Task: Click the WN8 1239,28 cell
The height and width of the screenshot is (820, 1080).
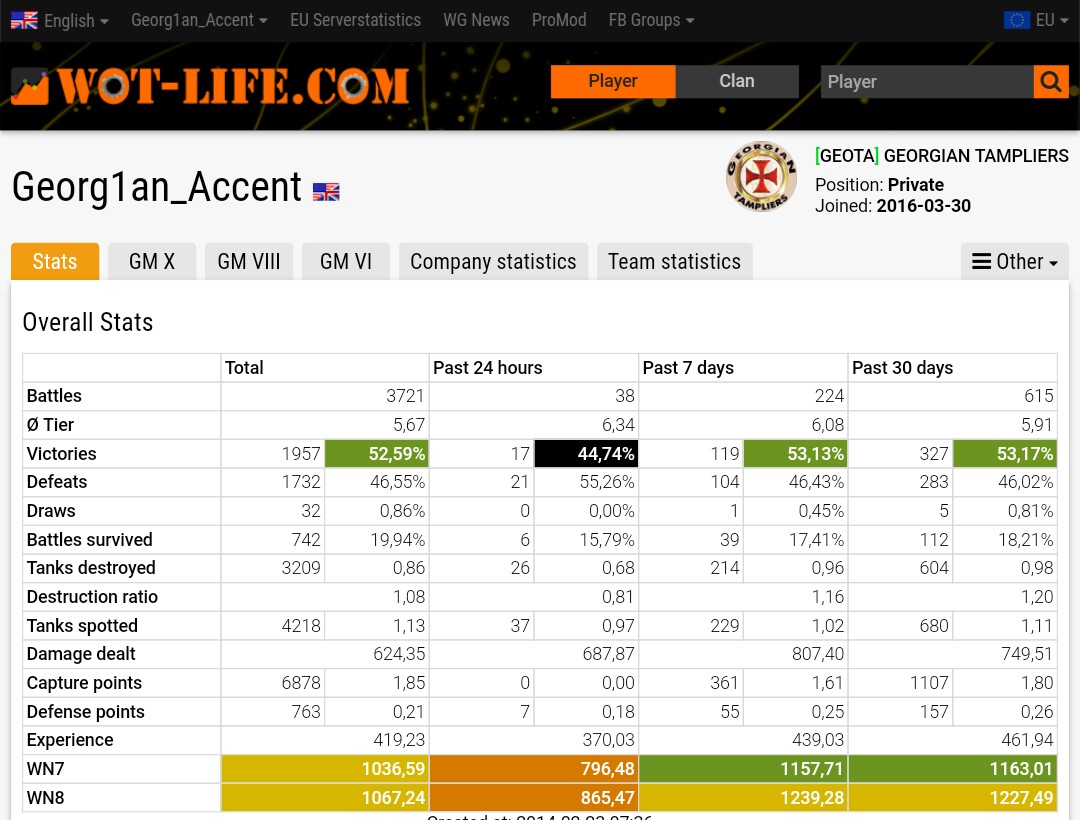Action: (743, 798)
